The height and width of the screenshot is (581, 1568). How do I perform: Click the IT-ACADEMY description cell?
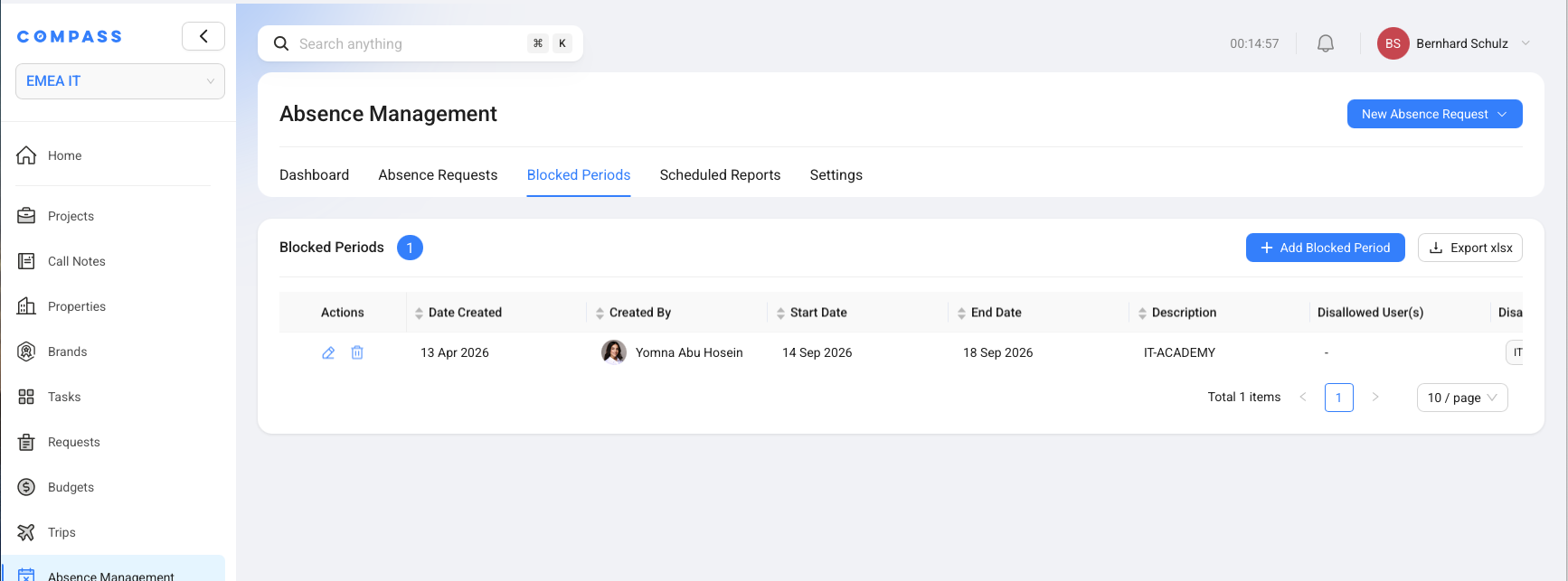pos(1180,352)
